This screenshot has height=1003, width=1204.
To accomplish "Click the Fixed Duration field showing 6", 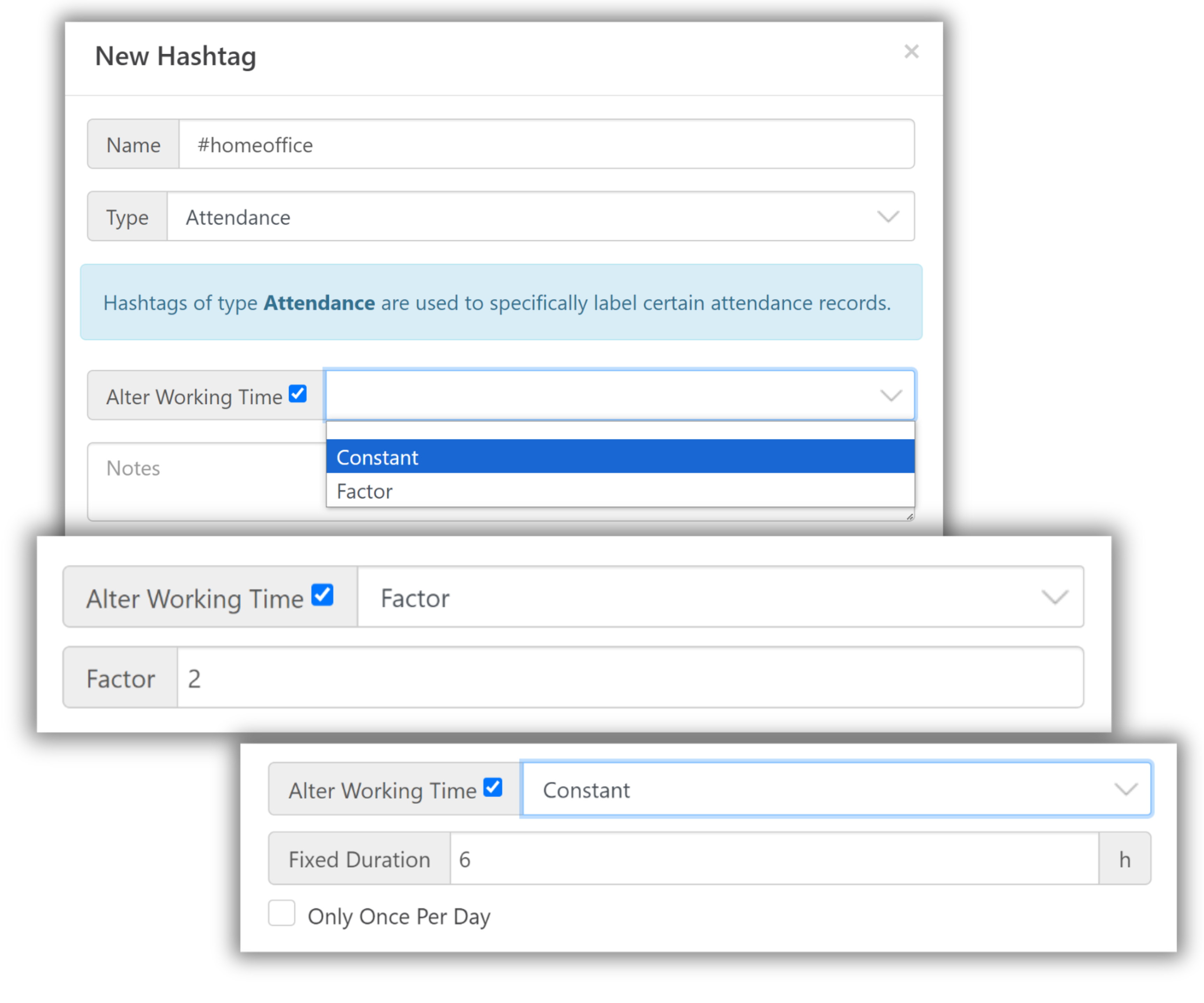I will click(x=774, y=859).
